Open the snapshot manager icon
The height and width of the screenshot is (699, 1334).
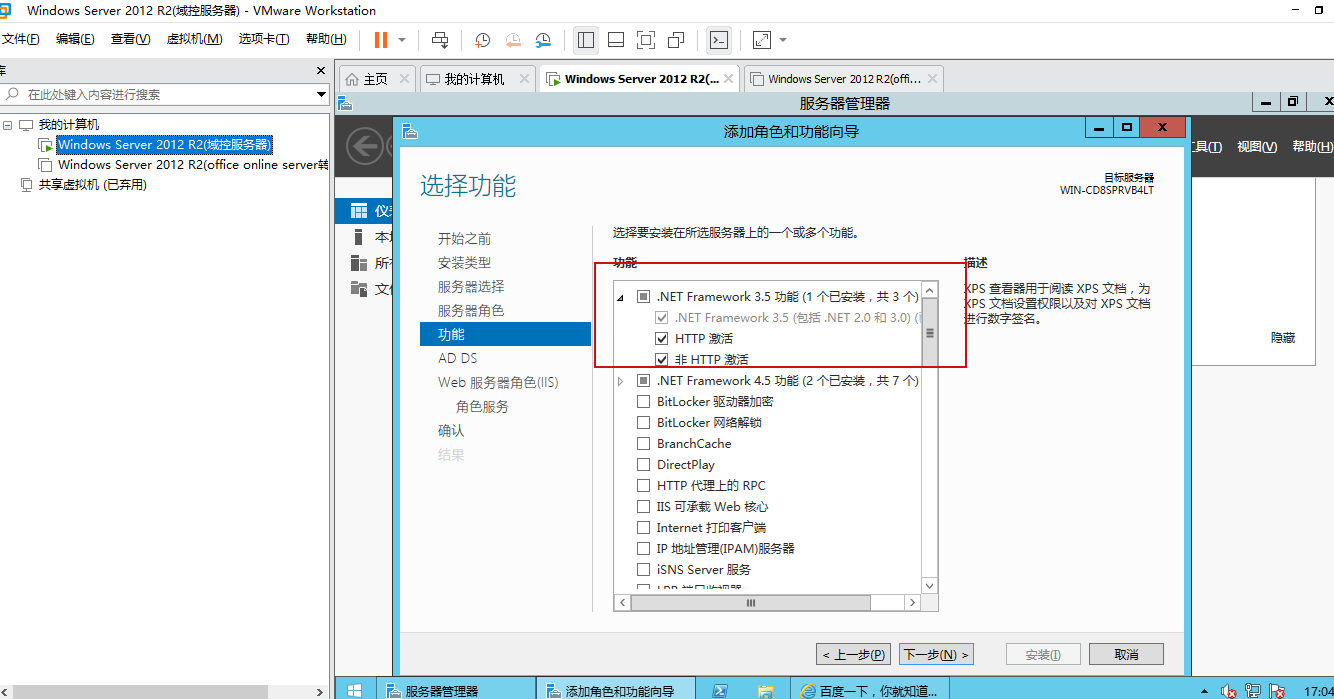click(543, 40)
